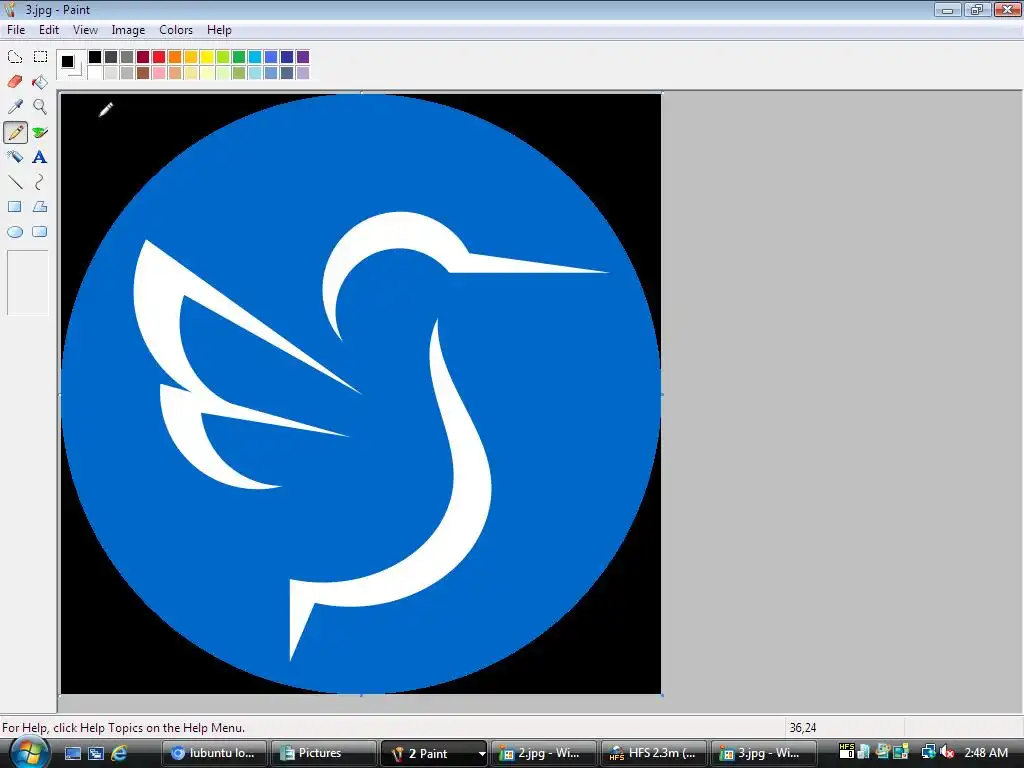The image size is (1024, 768).
Task: Switch to 2.jpg taskbar window
Action: pos(543,753)
